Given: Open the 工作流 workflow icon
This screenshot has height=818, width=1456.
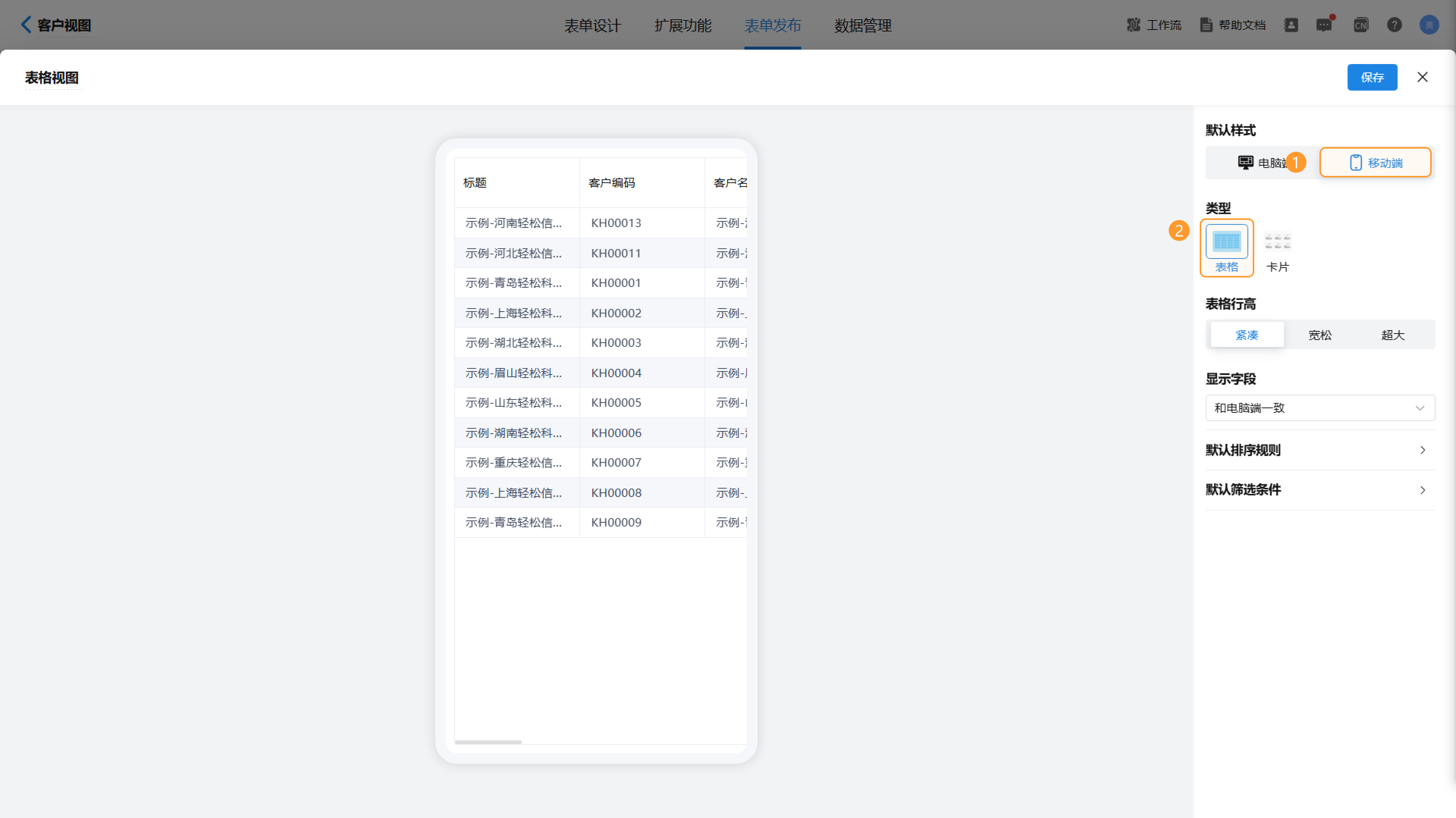Looking at the screenshot, I should point(1133,25).
